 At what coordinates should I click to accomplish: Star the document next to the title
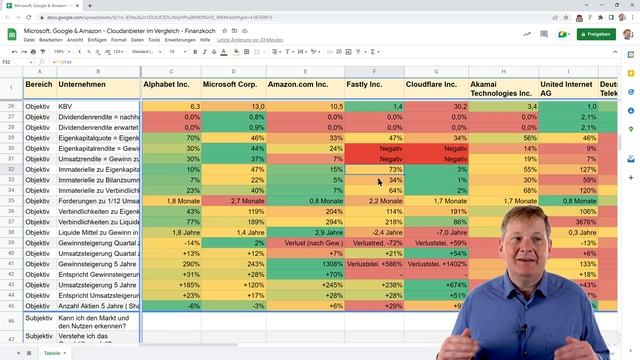(224, 31)
